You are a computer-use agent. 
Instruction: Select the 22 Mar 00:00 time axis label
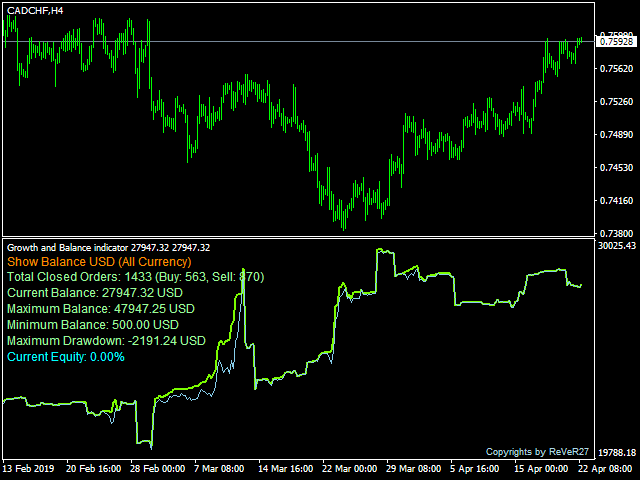[x=349, y=469]
